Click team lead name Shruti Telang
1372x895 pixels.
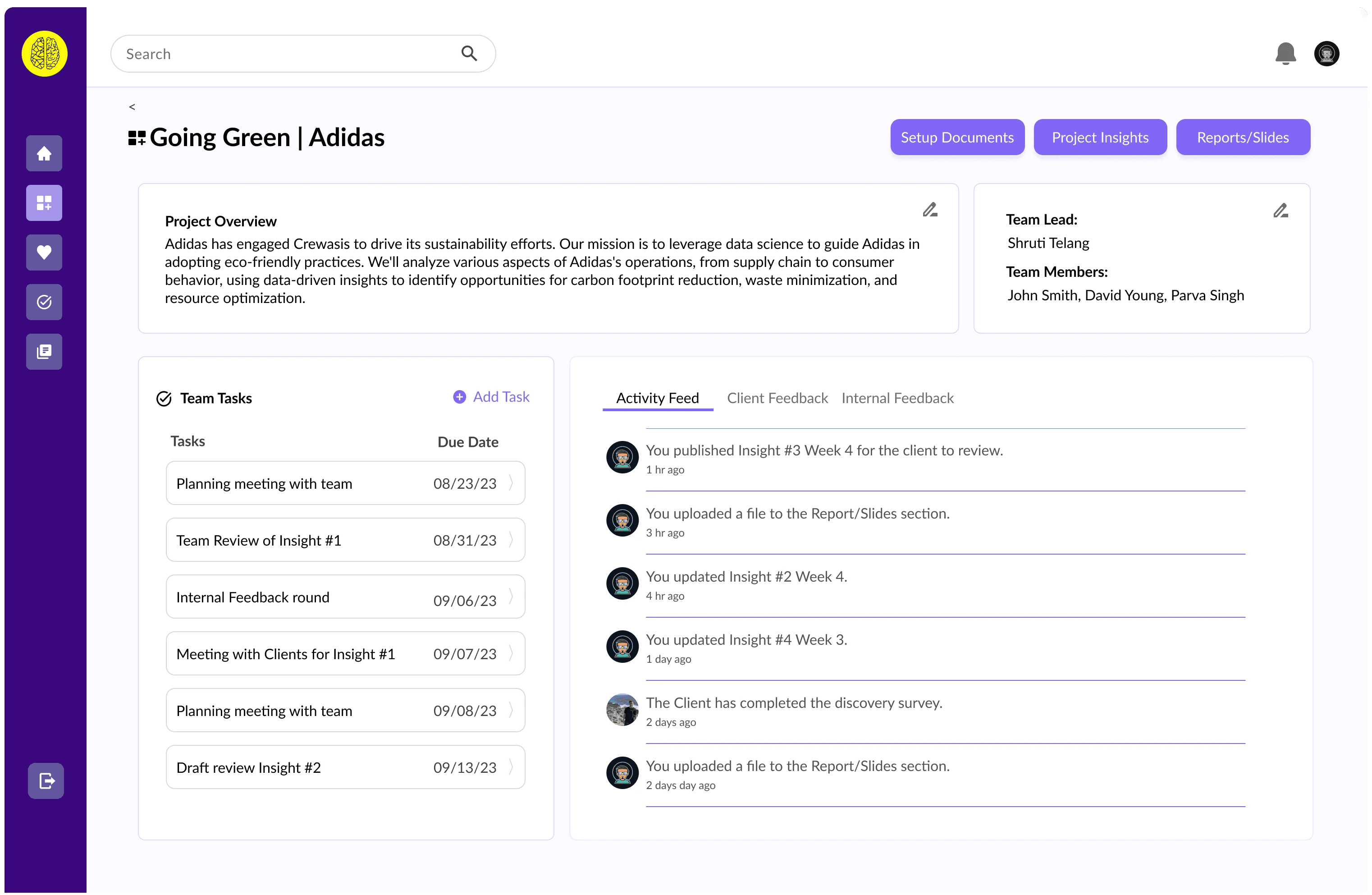(x=1048, y=243)
